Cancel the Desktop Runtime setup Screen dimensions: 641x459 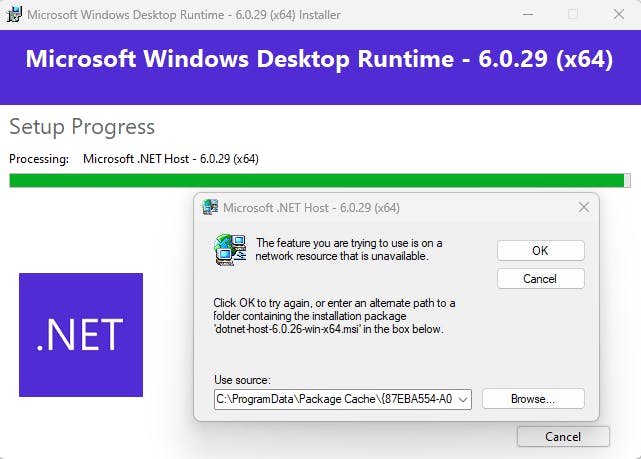[x=563, y=436]
